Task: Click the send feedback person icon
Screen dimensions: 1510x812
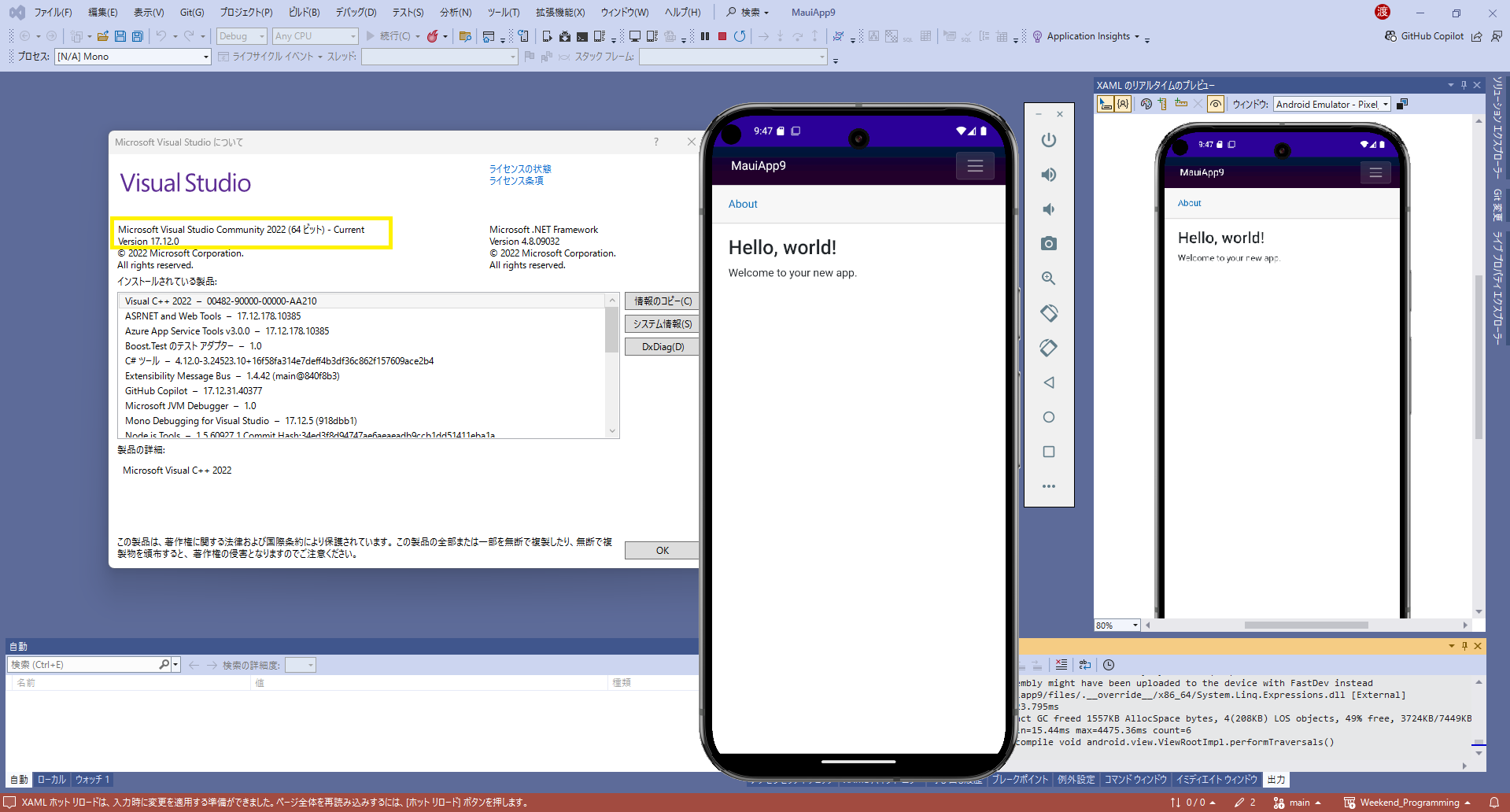Action: pyautogui.click(x=1496, y=36)
